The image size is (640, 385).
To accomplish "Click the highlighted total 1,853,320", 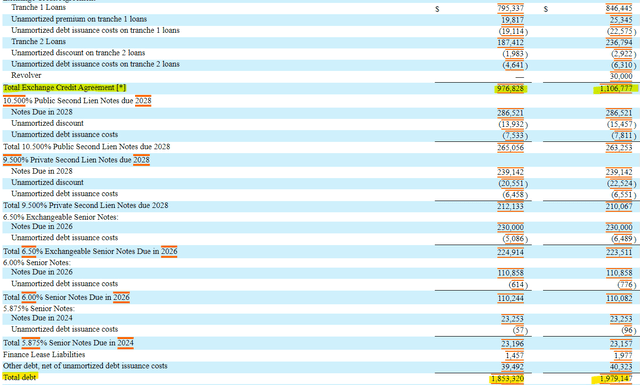I will 507,379.
